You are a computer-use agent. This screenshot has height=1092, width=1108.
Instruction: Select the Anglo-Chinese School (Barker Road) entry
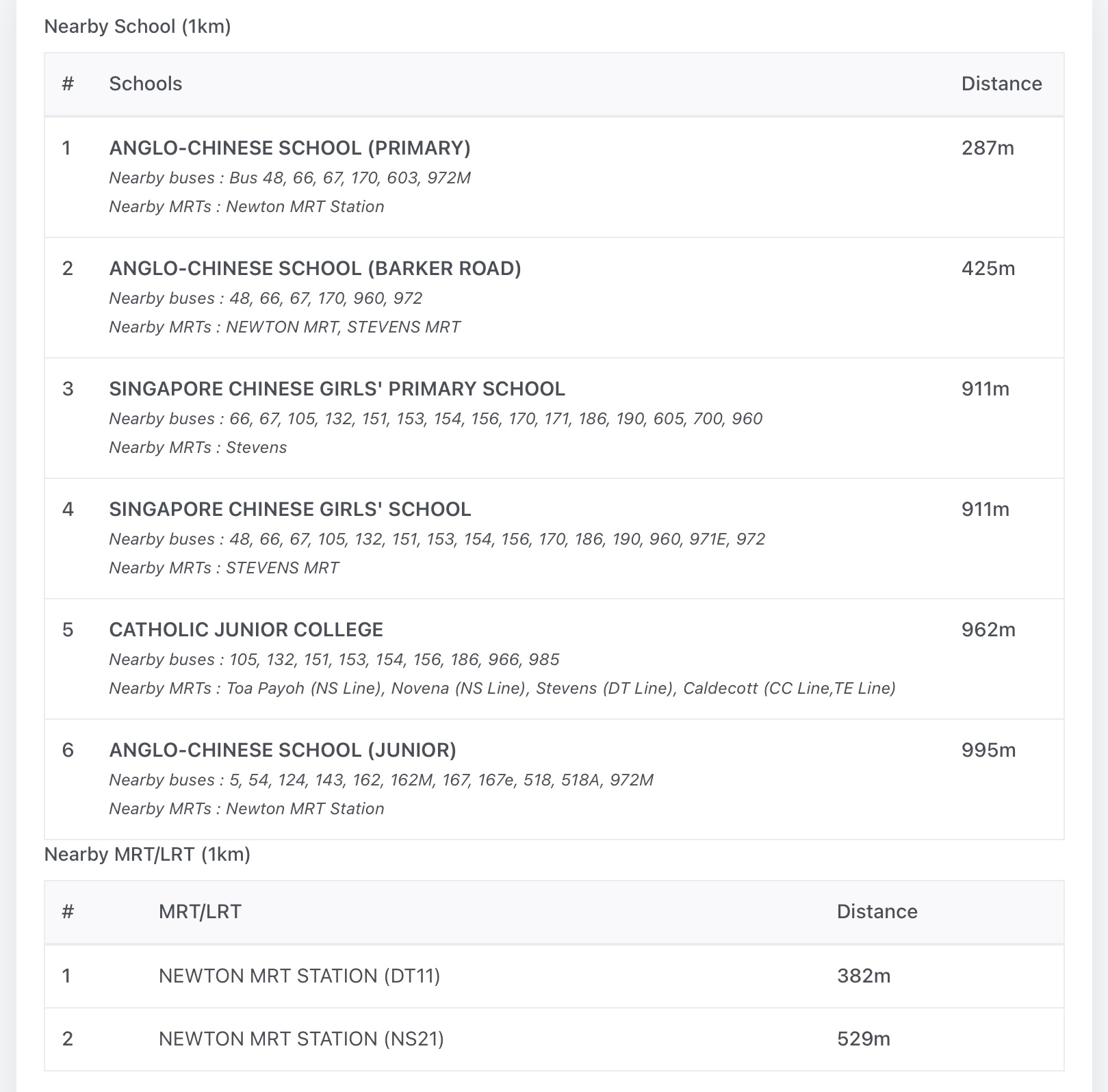point(315,269)
